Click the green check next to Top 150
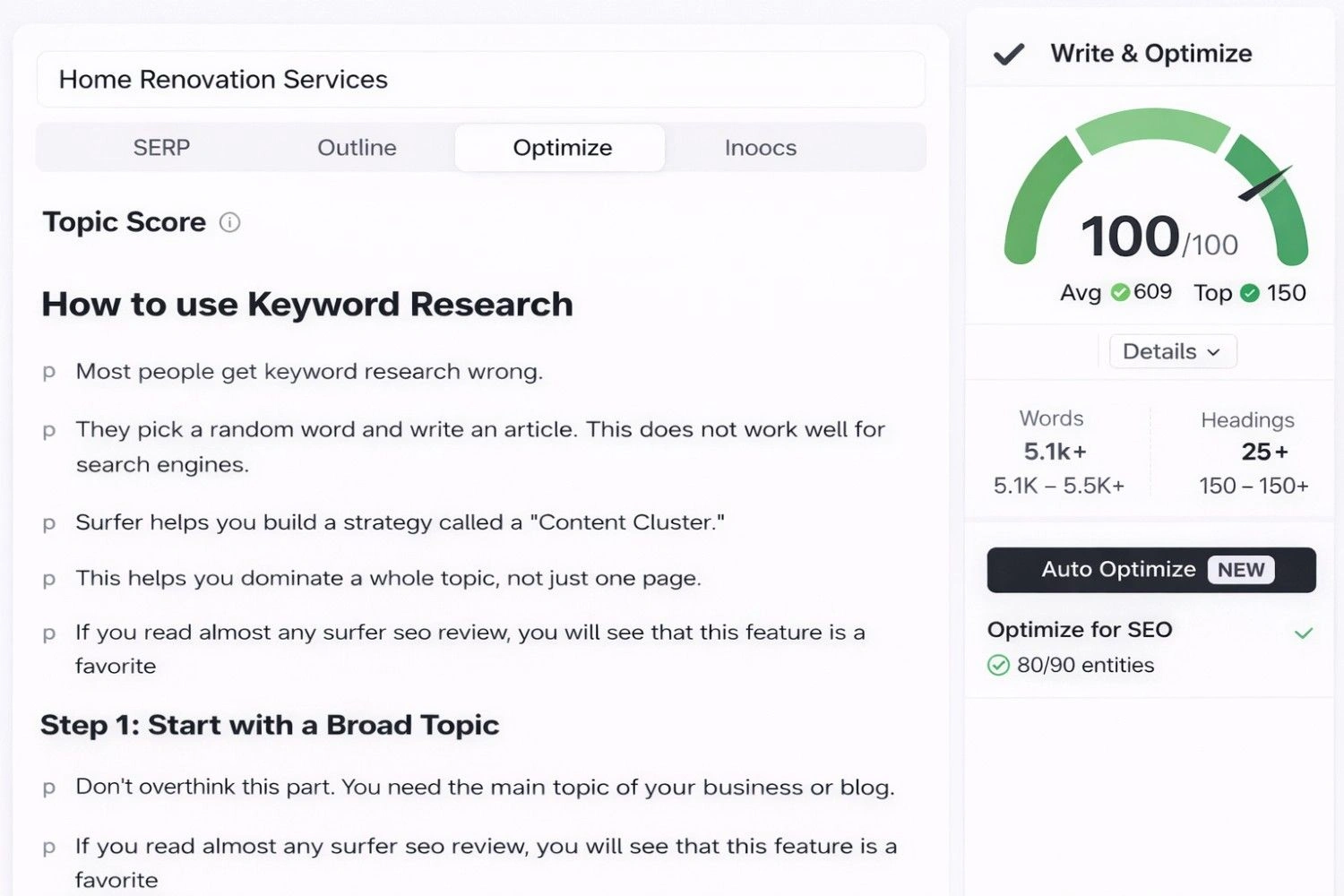1344x896 pixels. [1251, 293]
